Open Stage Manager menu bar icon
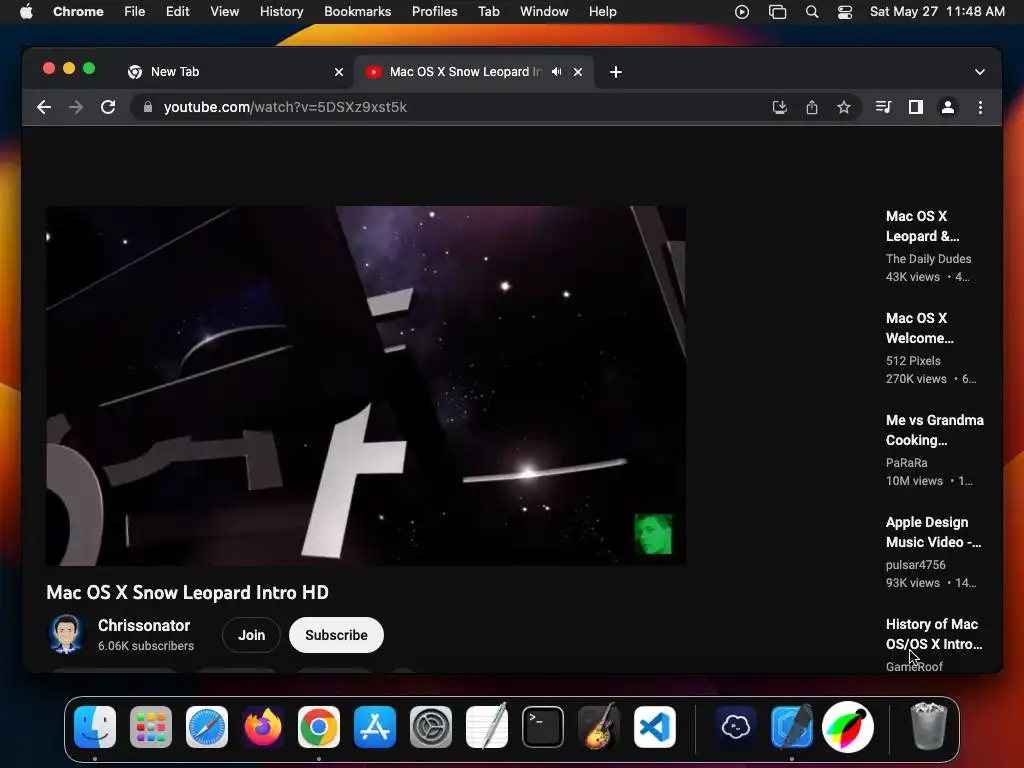Image resolution: width=1024 pixels, height=768 pixels. (777, 12)
